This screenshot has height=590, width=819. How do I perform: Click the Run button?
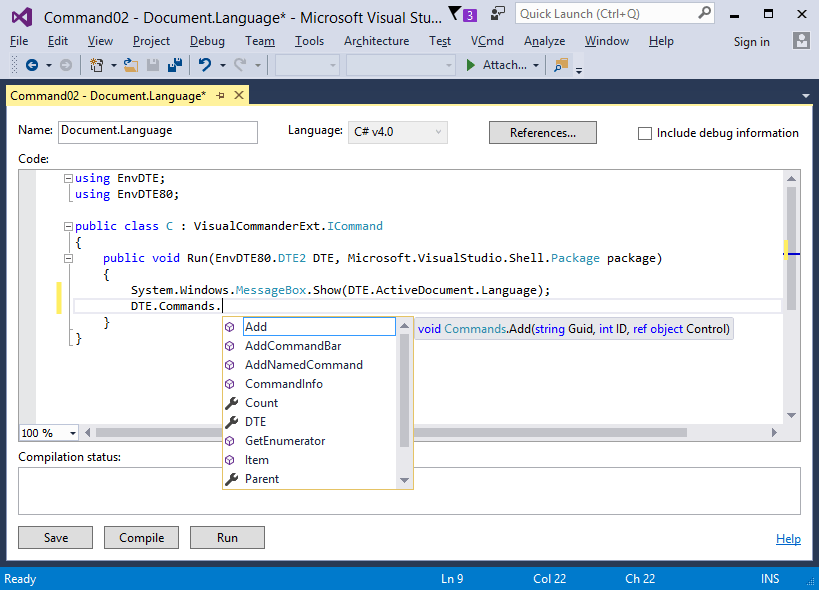coord(227,538)
